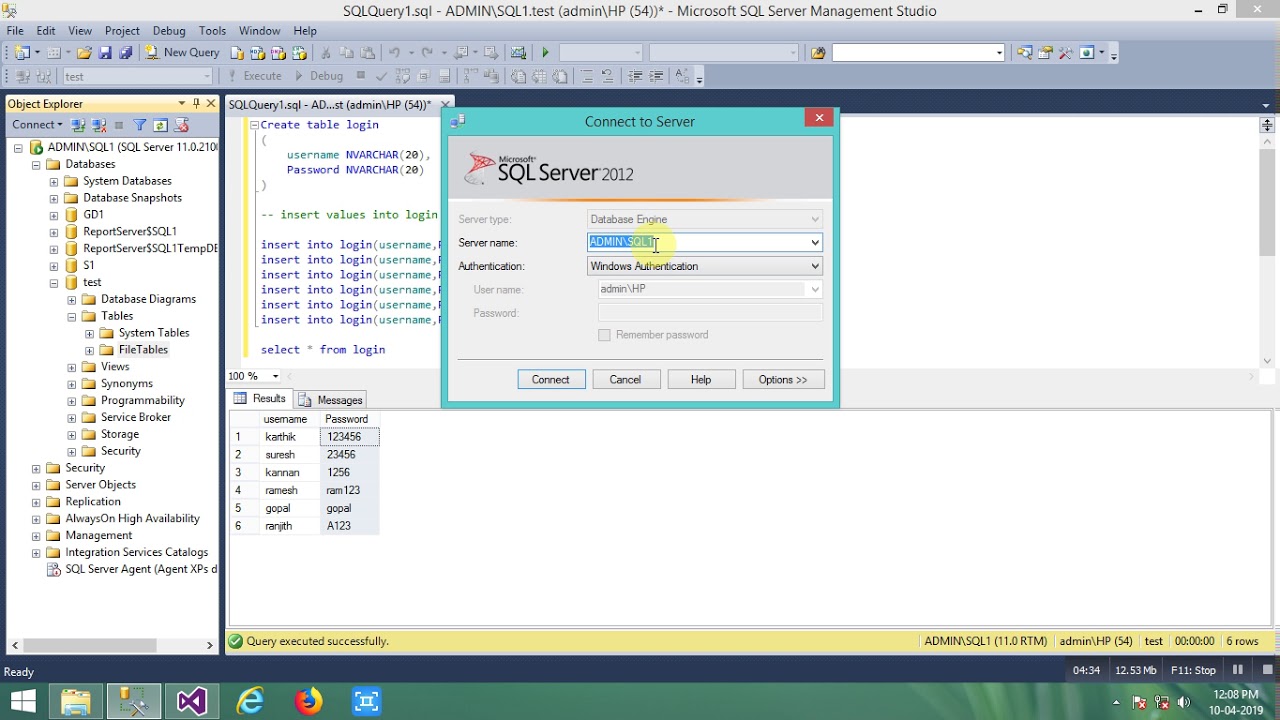Screen dimensions: 1280x720
Task: Open Visual Studio from the taskbar
Action: coord(191,701)
